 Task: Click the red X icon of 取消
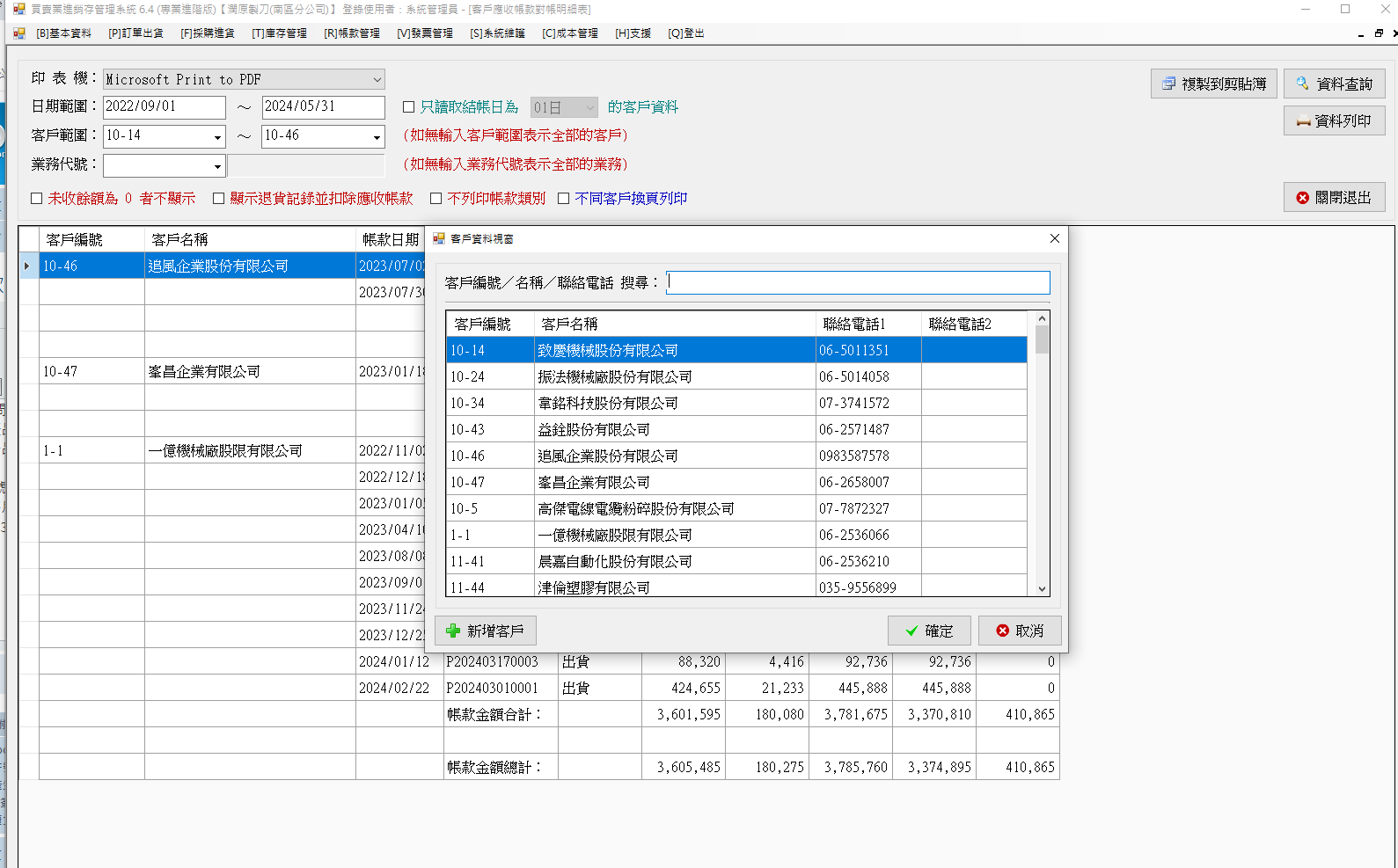1002,631
